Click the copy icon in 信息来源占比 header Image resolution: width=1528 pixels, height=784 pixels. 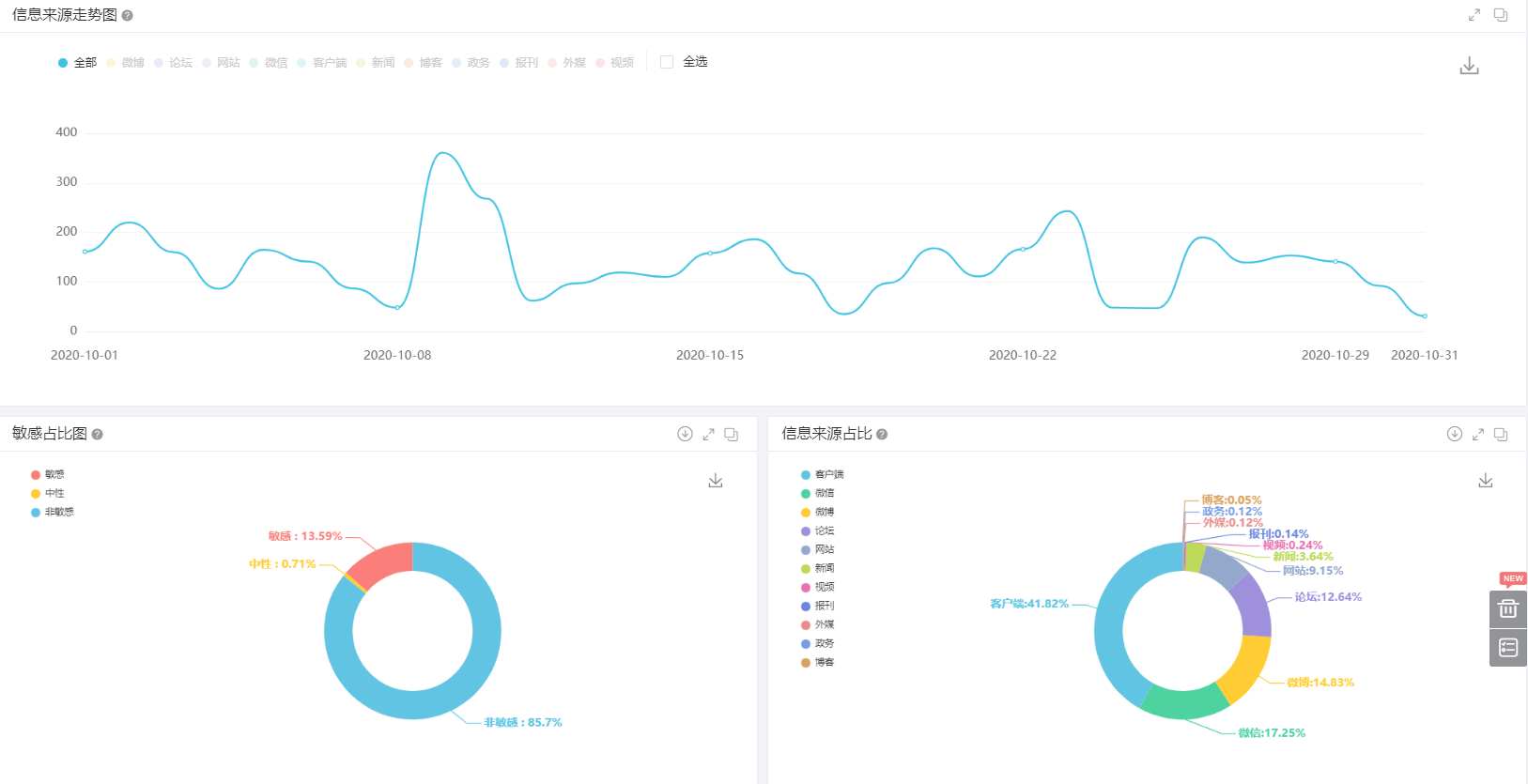point(1501,435)
